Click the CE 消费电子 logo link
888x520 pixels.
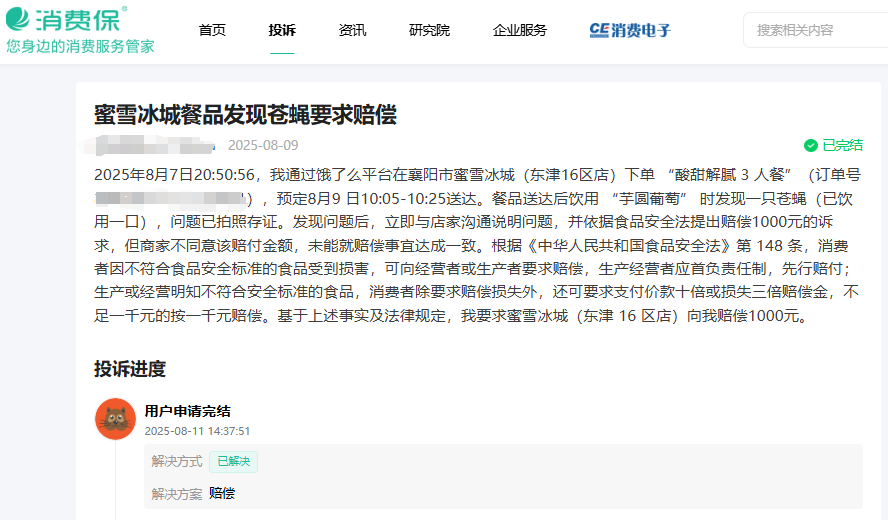pos(630,30)
